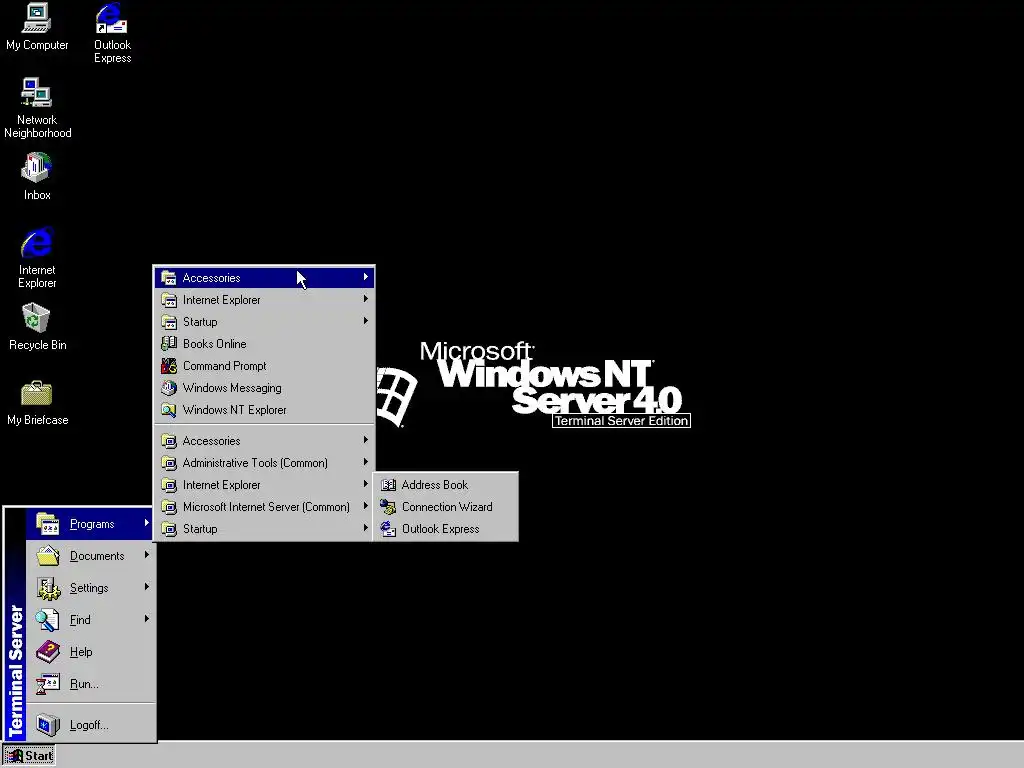Open the Find menu entry

point(91,620)
